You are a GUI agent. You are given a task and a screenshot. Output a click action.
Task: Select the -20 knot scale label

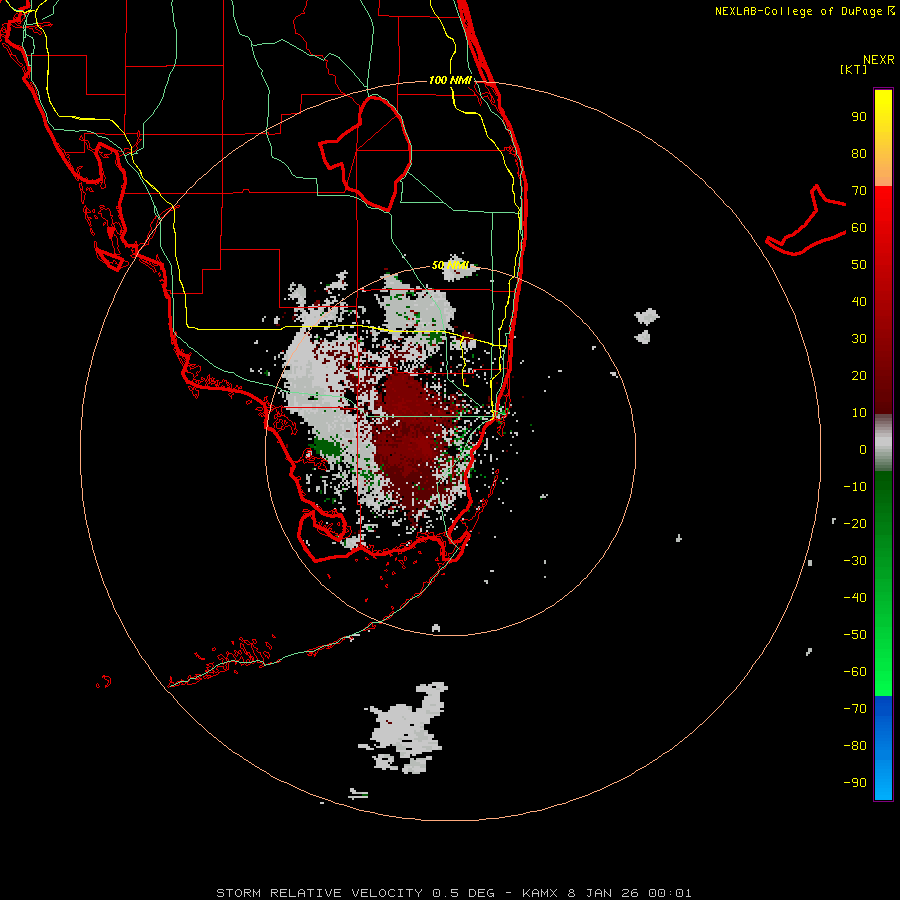pos(855,523)
